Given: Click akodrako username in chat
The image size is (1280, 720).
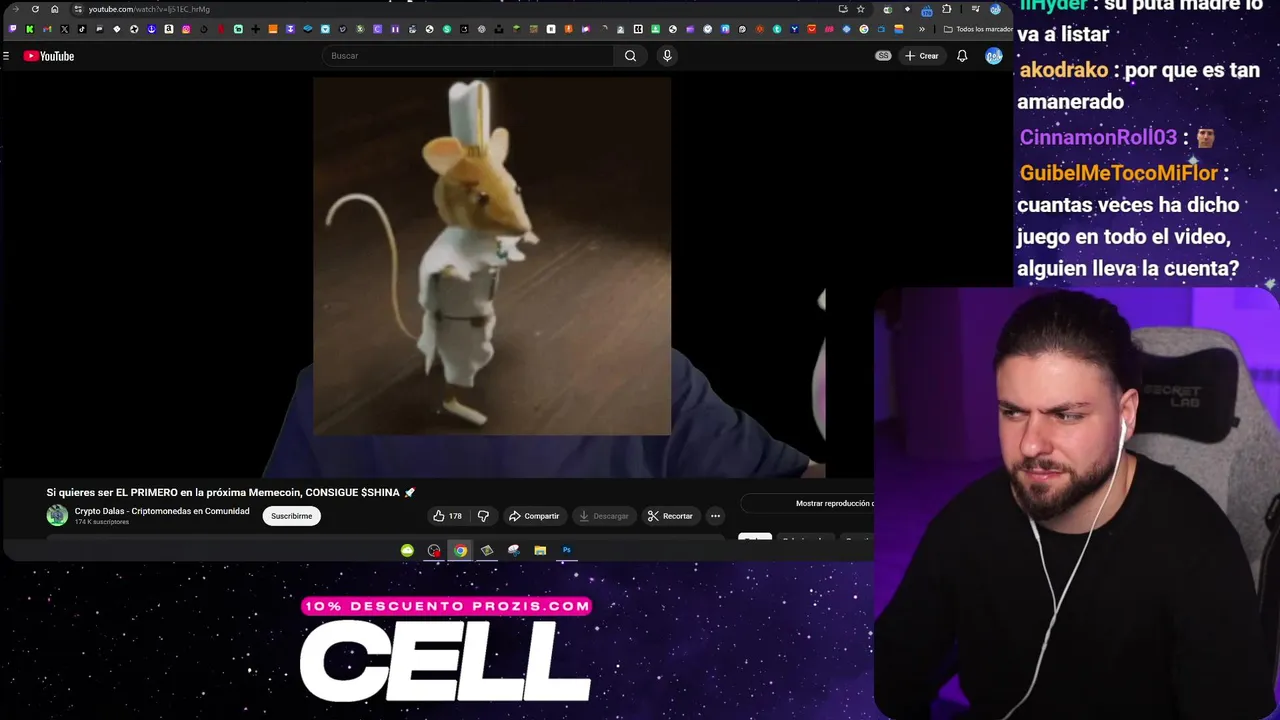Looking at the screenshot, I should pyautogui.click(x=1064, y=70).
